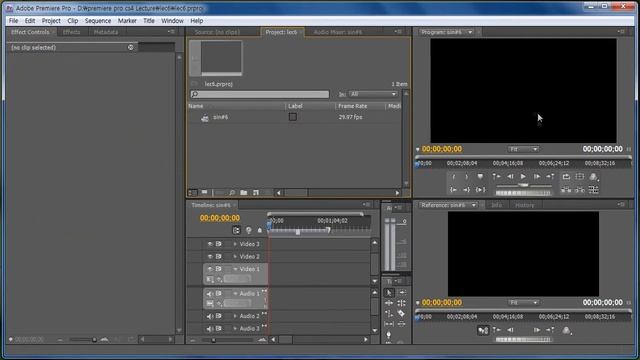The width and height of the screenshot is (640, 360).
Task: Select the Track Select tool
Action: [402, 293]
